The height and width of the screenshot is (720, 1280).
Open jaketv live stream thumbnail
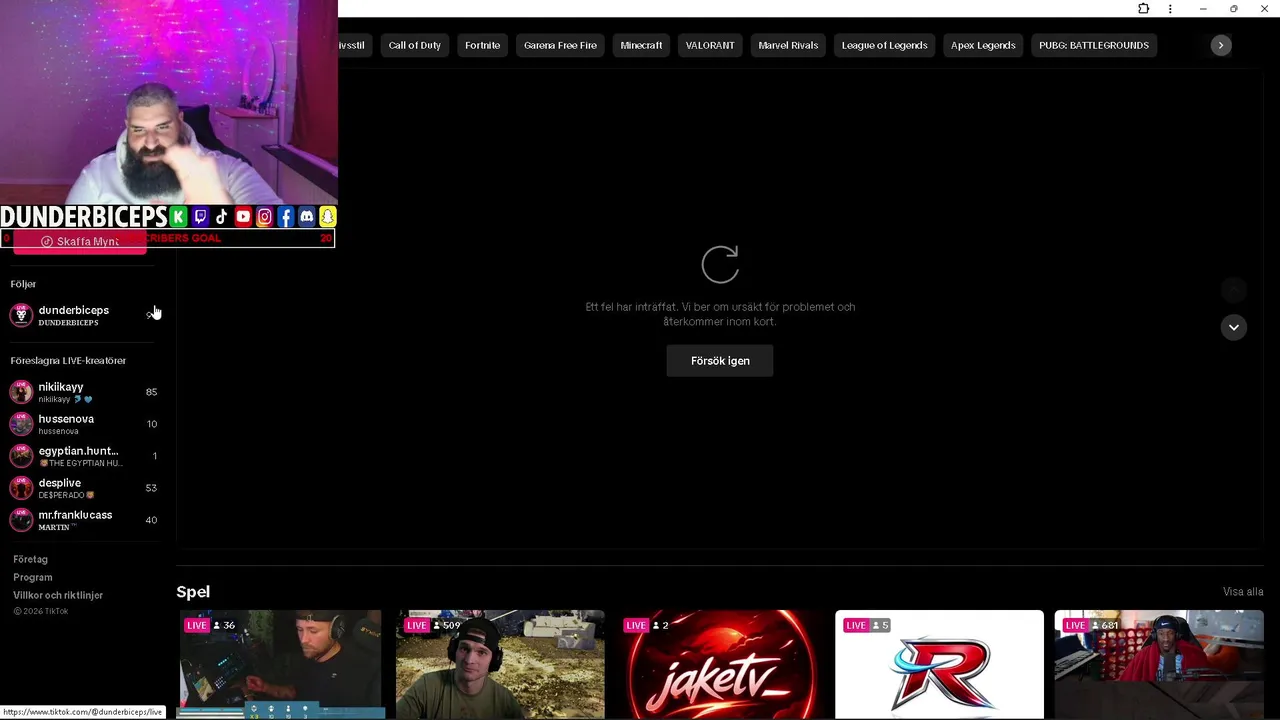tap(720, 664)
